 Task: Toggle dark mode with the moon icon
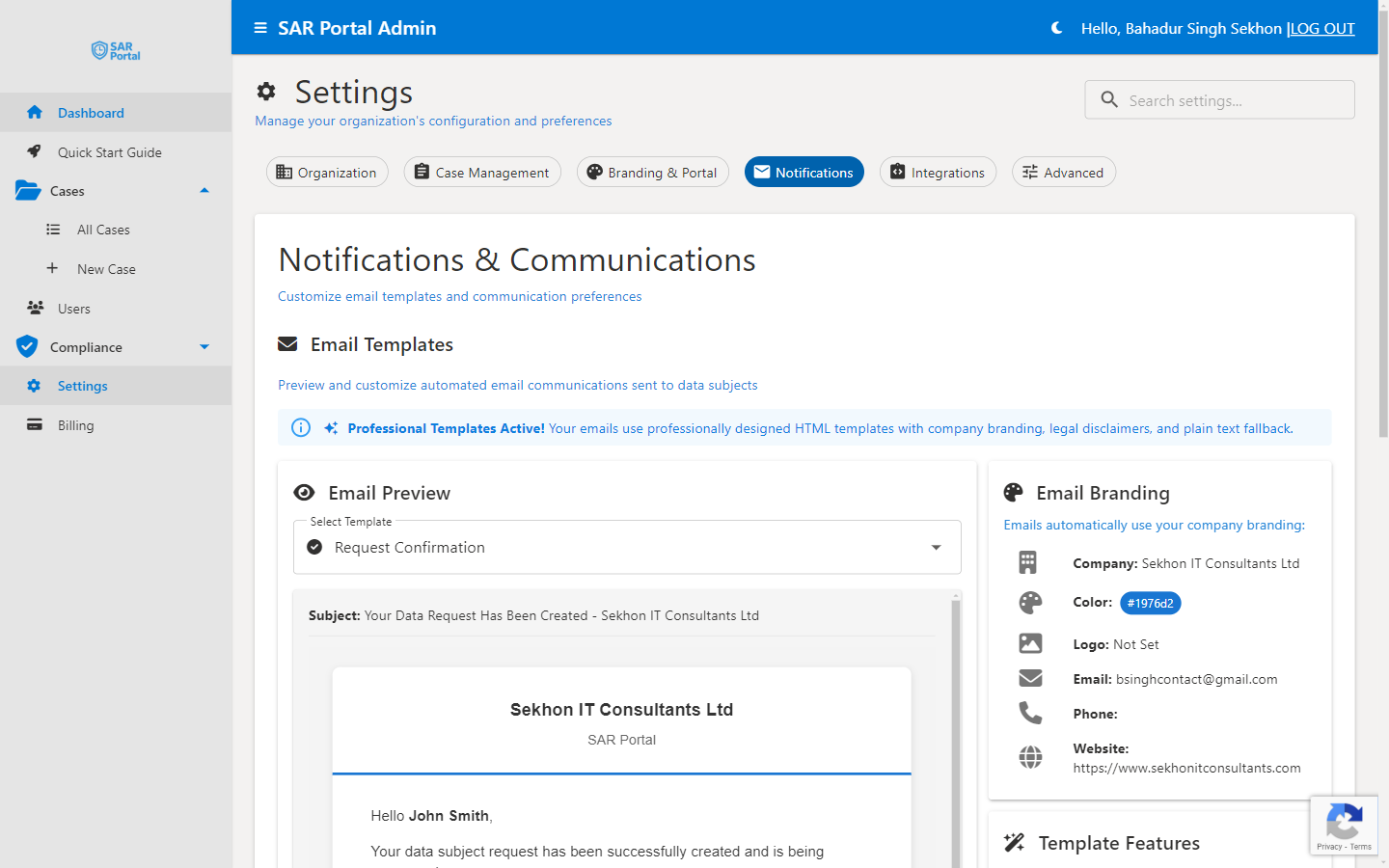(1056, 29)
